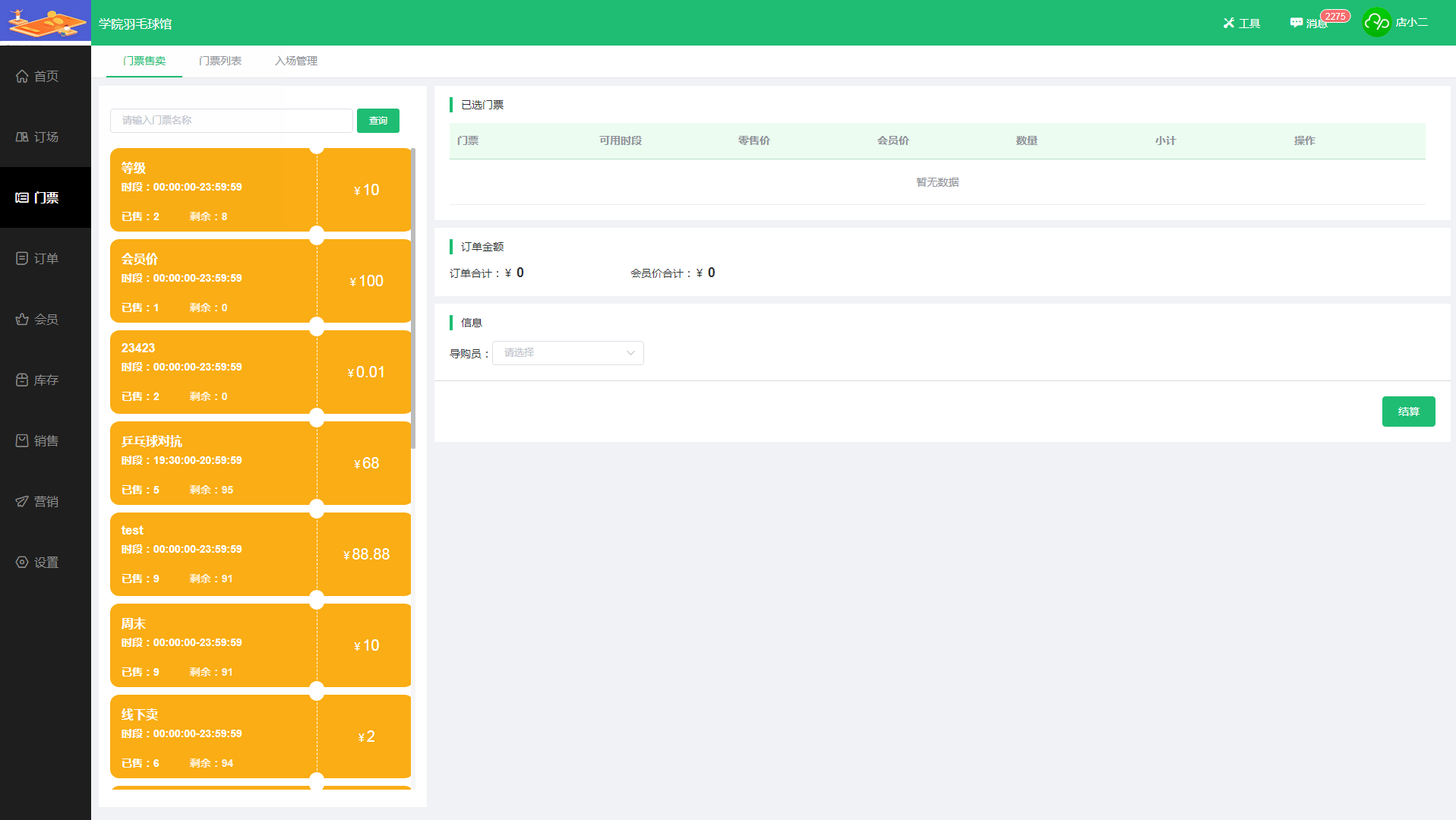Open the 工具 tools icon in header
This screenshot has width=1456, height=820.
click(1229, 23)
